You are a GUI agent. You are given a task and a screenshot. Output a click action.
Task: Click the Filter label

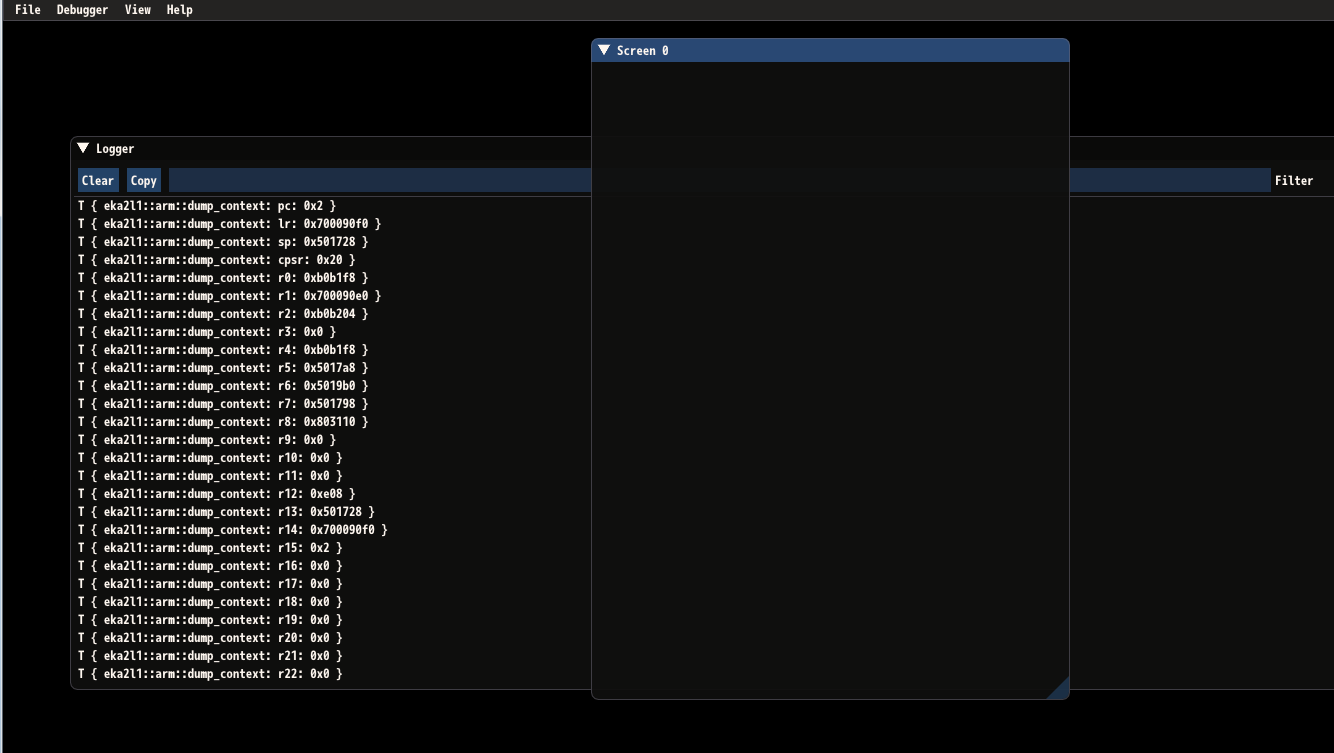point(1294,180)
